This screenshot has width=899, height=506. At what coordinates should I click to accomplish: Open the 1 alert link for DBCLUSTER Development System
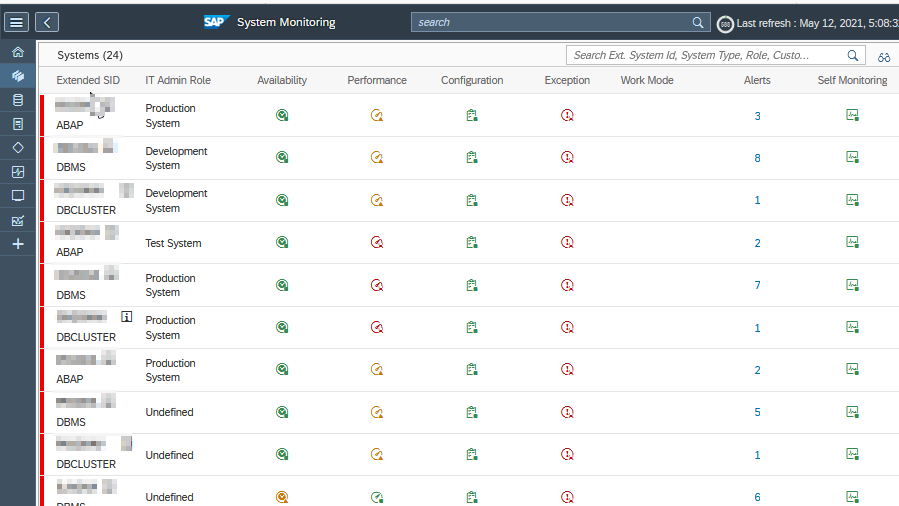[757, 201]
